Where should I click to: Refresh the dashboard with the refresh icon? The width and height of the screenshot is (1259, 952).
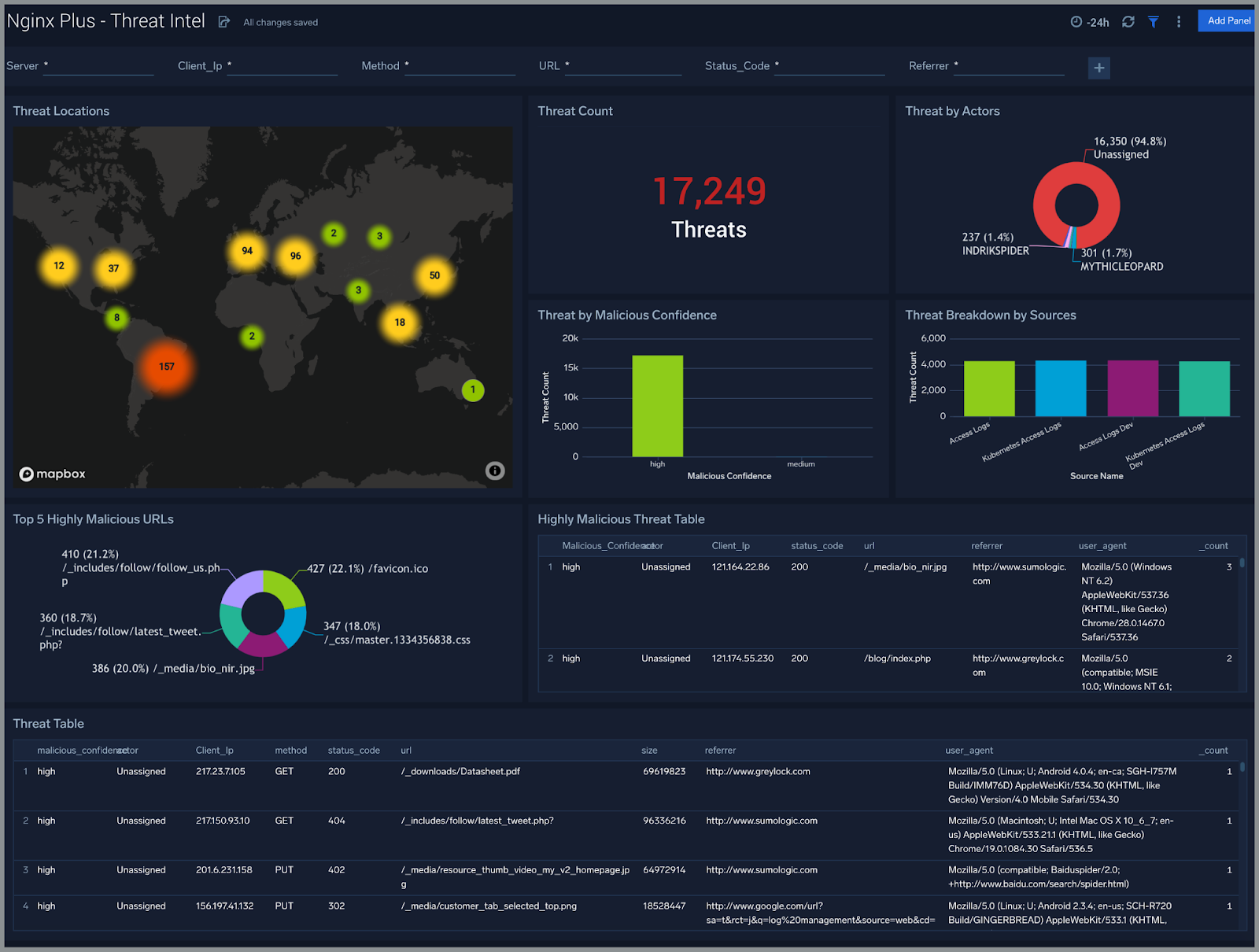point(1128,22)
